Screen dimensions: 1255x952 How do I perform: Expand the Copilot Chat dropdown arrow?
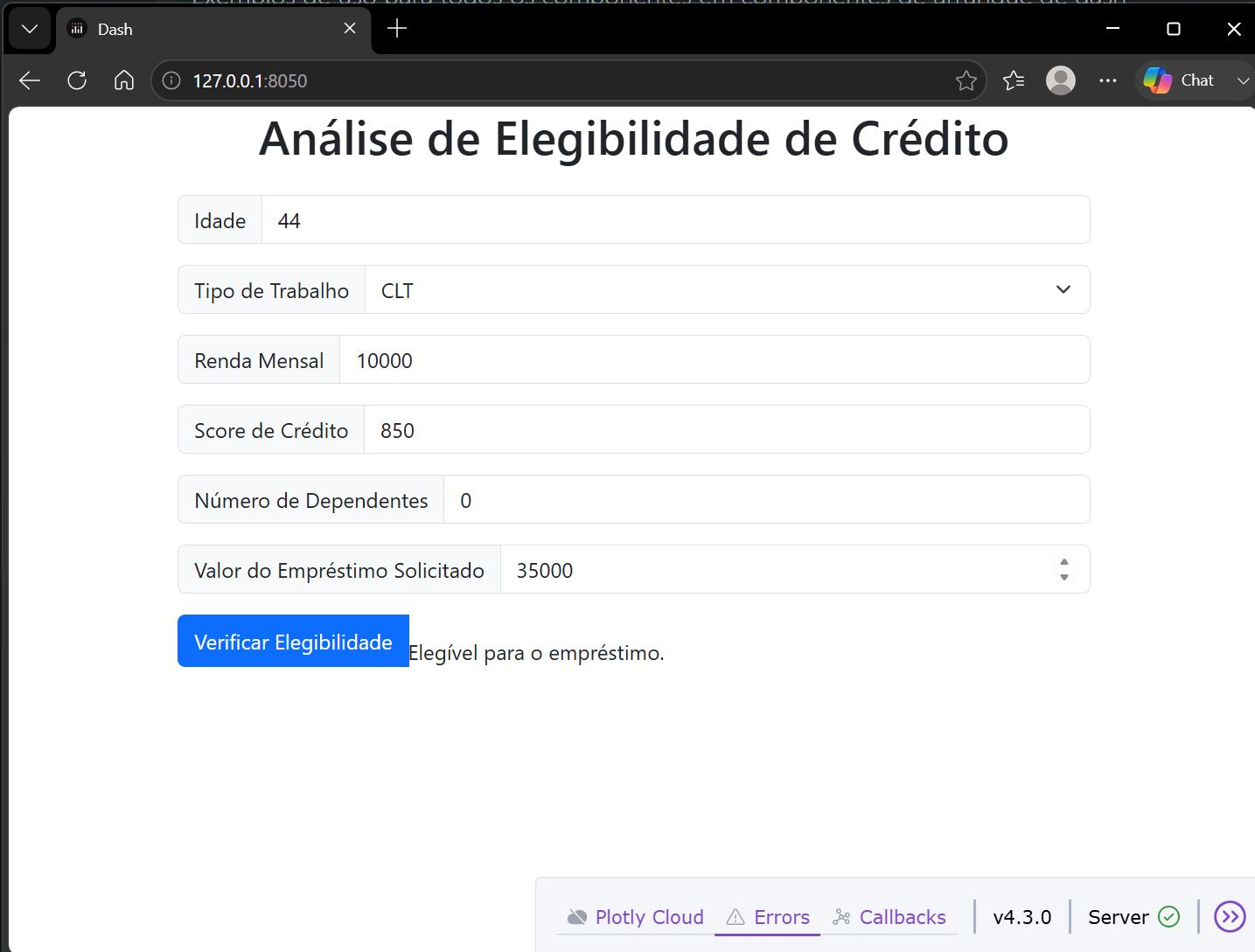tap(1243, 80)
